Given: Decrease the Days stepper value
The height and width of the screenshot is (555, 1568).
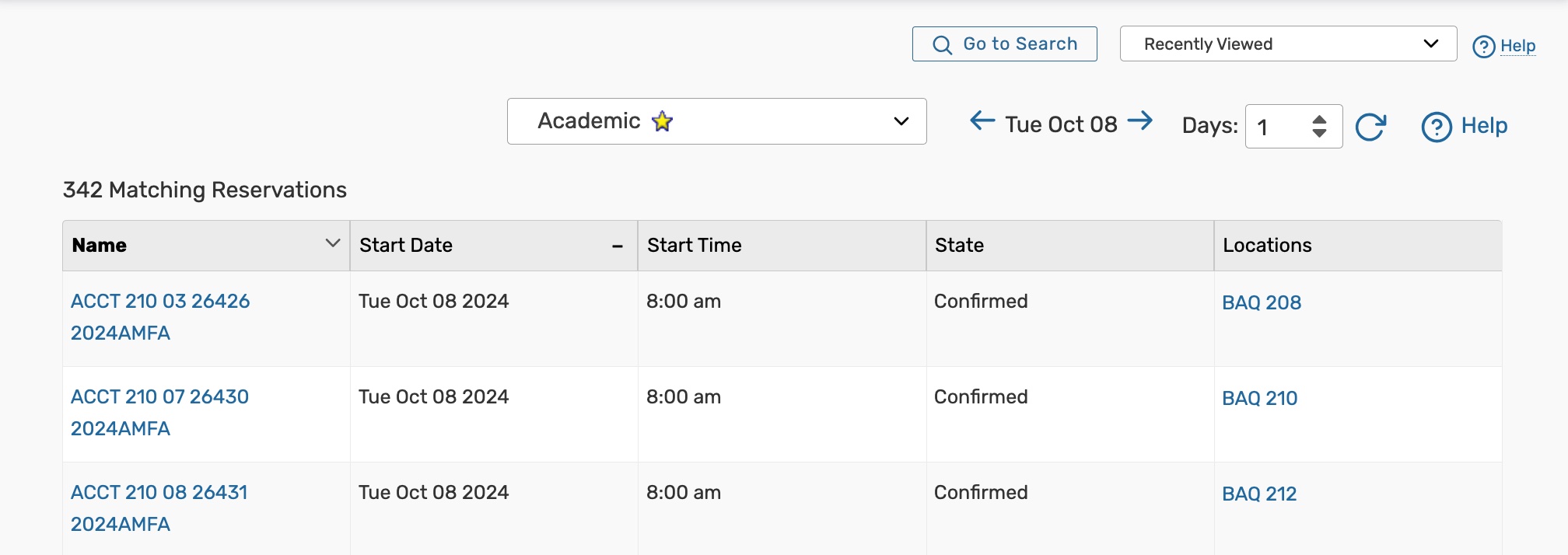Looking at the screenshot, I should click(1319, 133).
